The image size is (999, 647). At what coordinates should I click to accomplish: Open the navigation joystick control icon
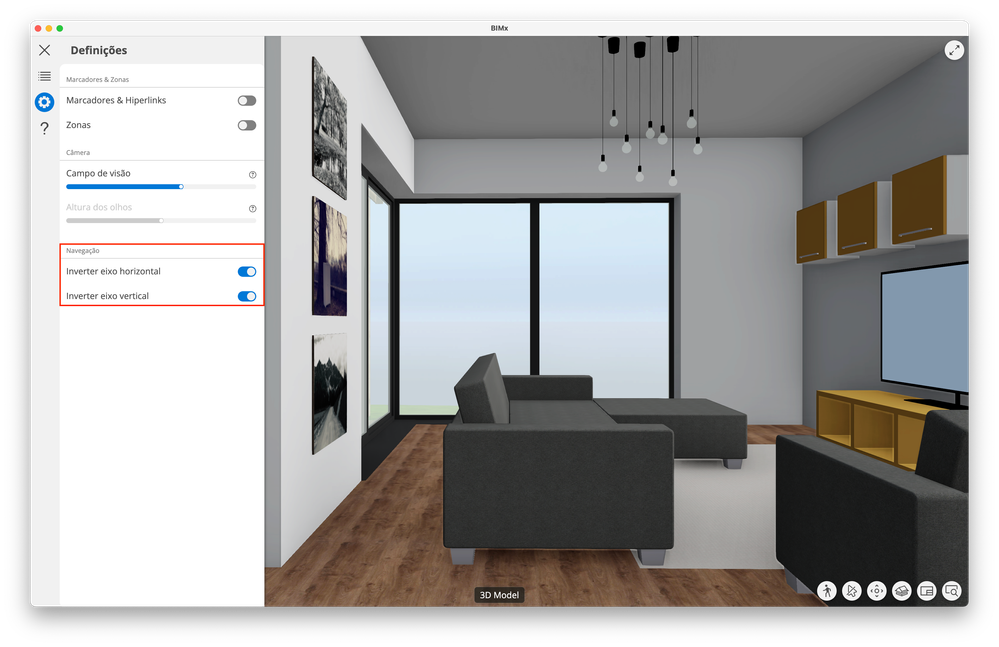877,591
